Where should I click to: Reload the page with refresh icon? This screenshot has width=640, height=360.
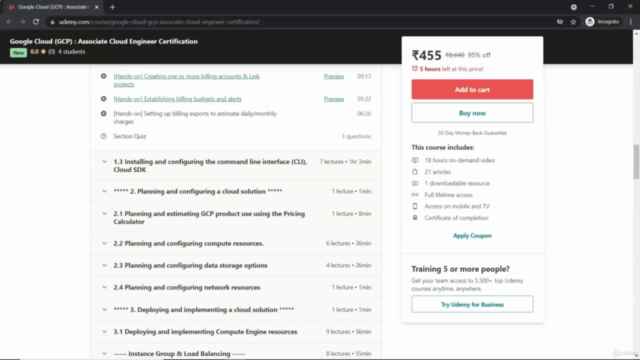coord(36,22)
